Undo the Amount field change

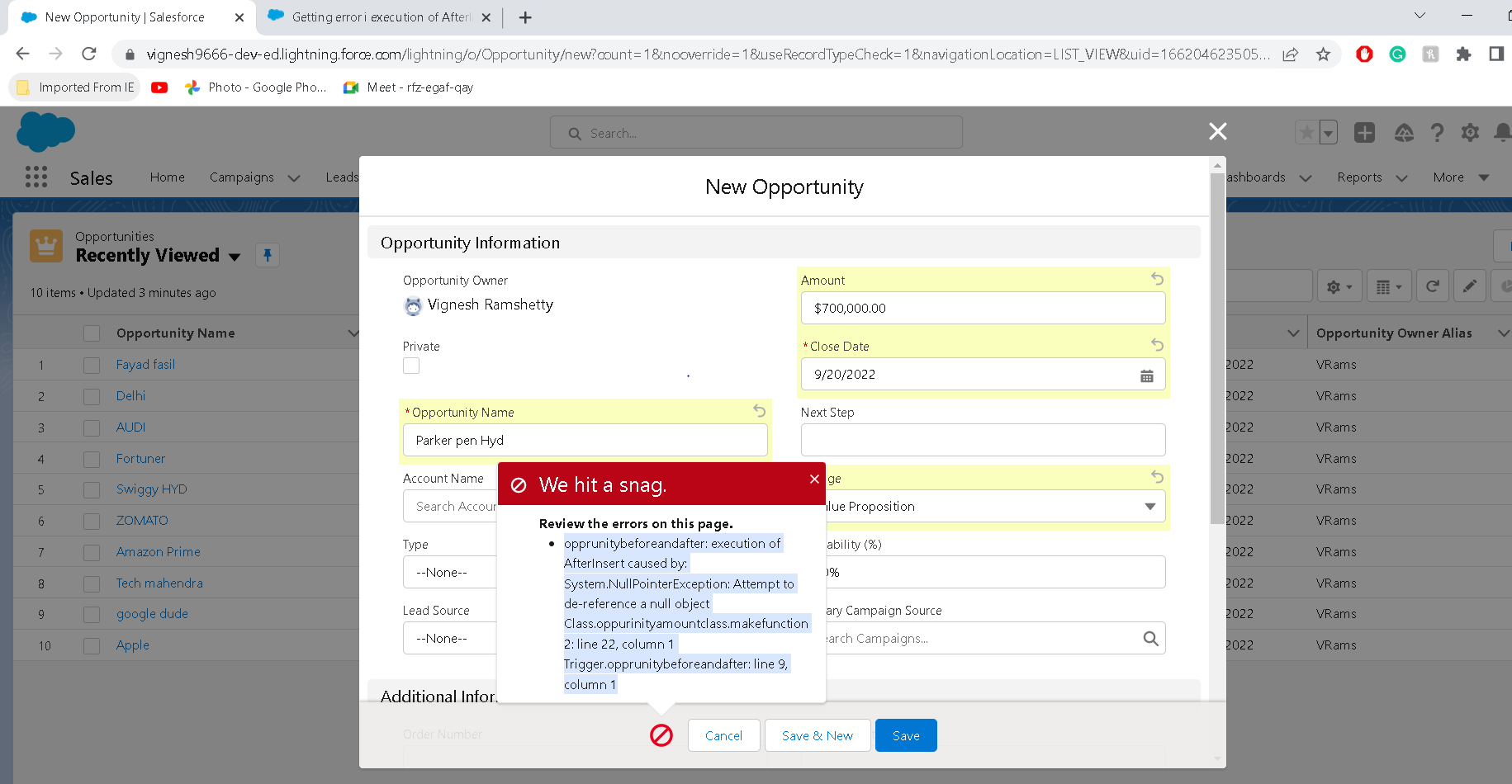point(1157,279)
